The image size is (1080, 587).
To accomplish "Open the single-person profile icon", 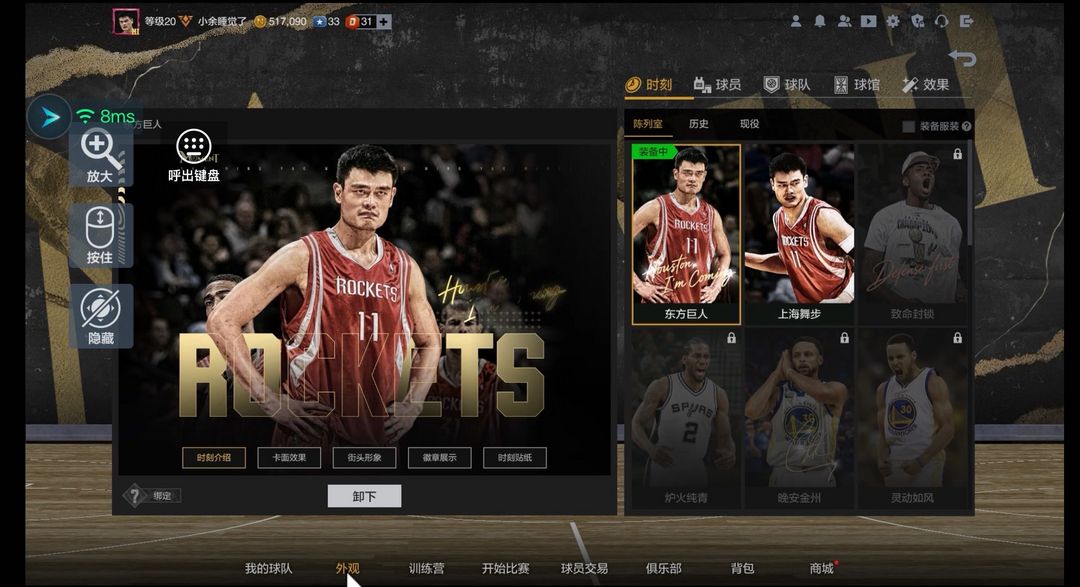I will point(796,21).
